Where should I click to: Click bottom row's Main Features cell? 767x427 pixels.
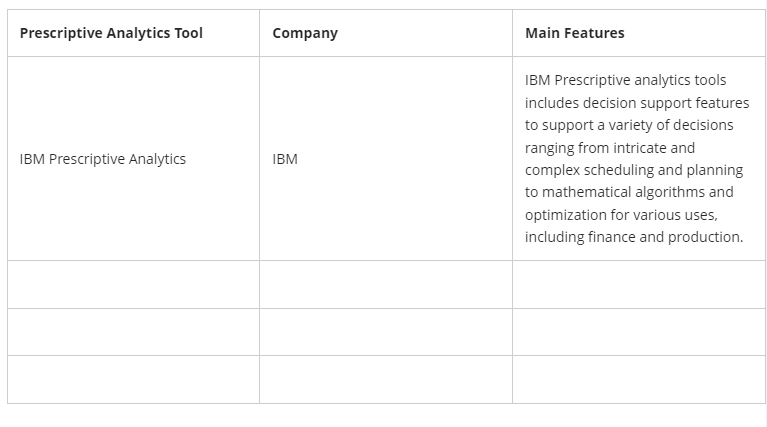(x=638, y=379)
